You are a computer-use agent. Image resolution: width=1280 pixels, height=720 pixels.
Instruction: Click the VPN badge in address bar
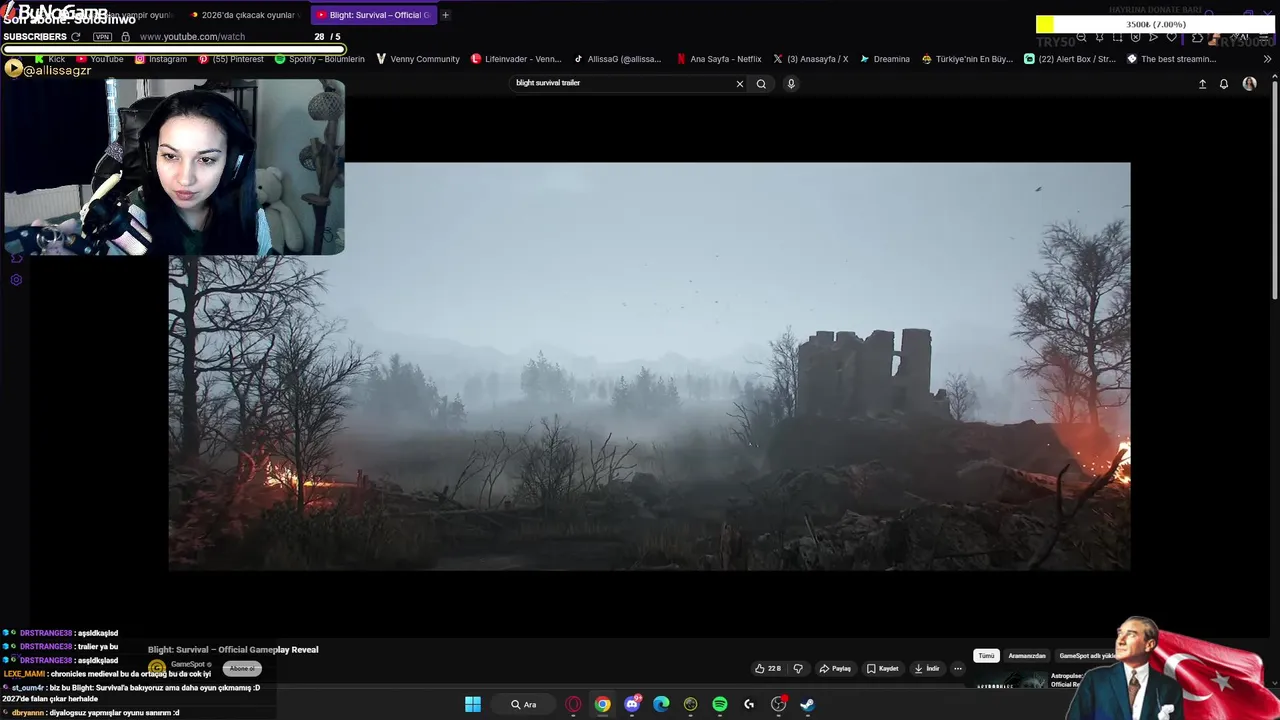point(102,37)
